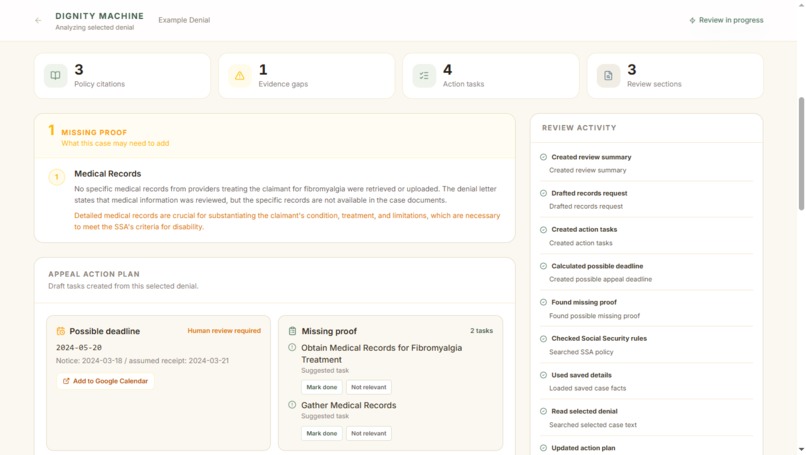
Task: Click check icon for Found missing proof
Action: tap(543, 302)
